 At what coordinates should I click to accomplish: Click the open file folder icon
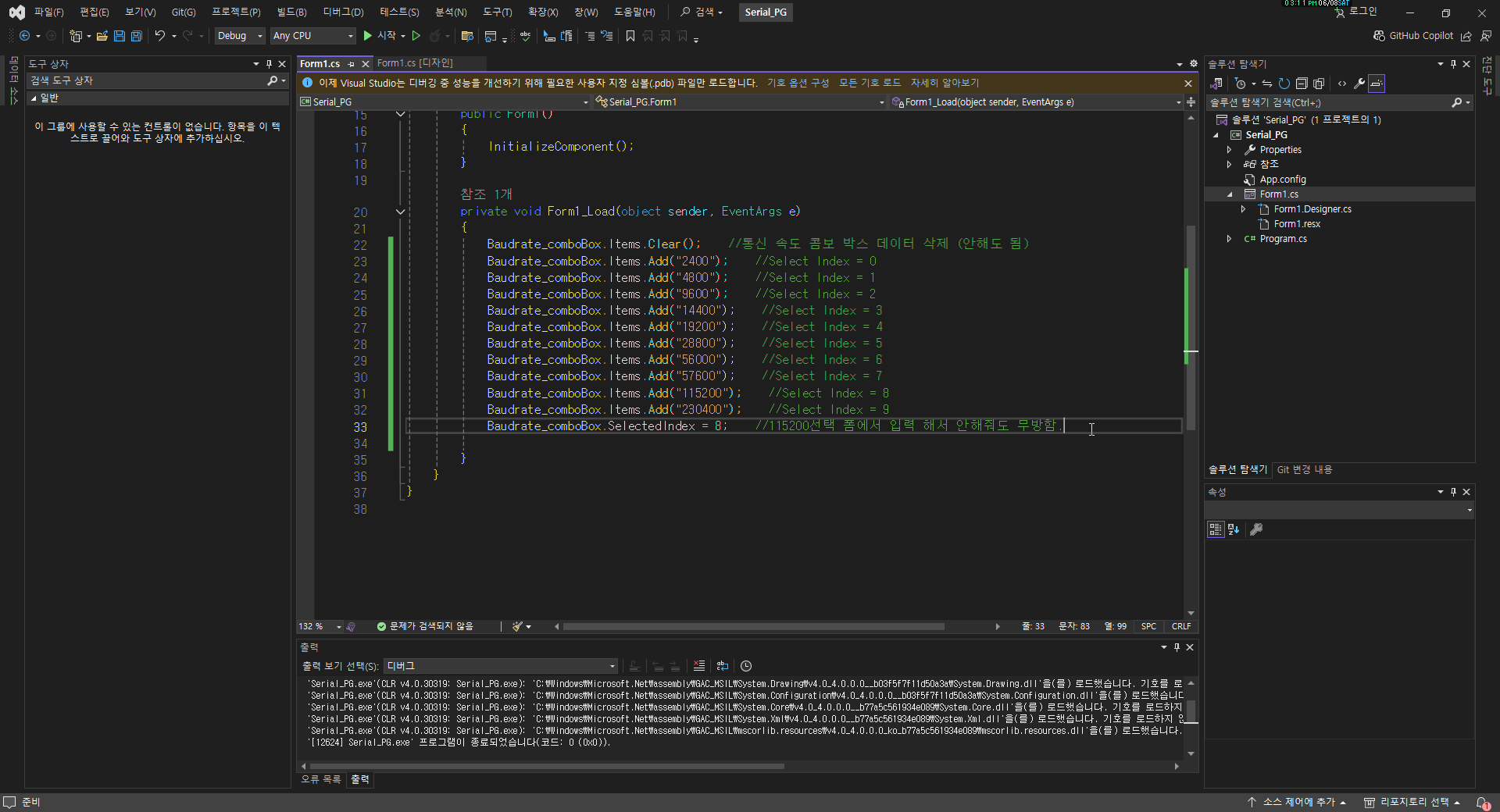(x=102, y=36)
